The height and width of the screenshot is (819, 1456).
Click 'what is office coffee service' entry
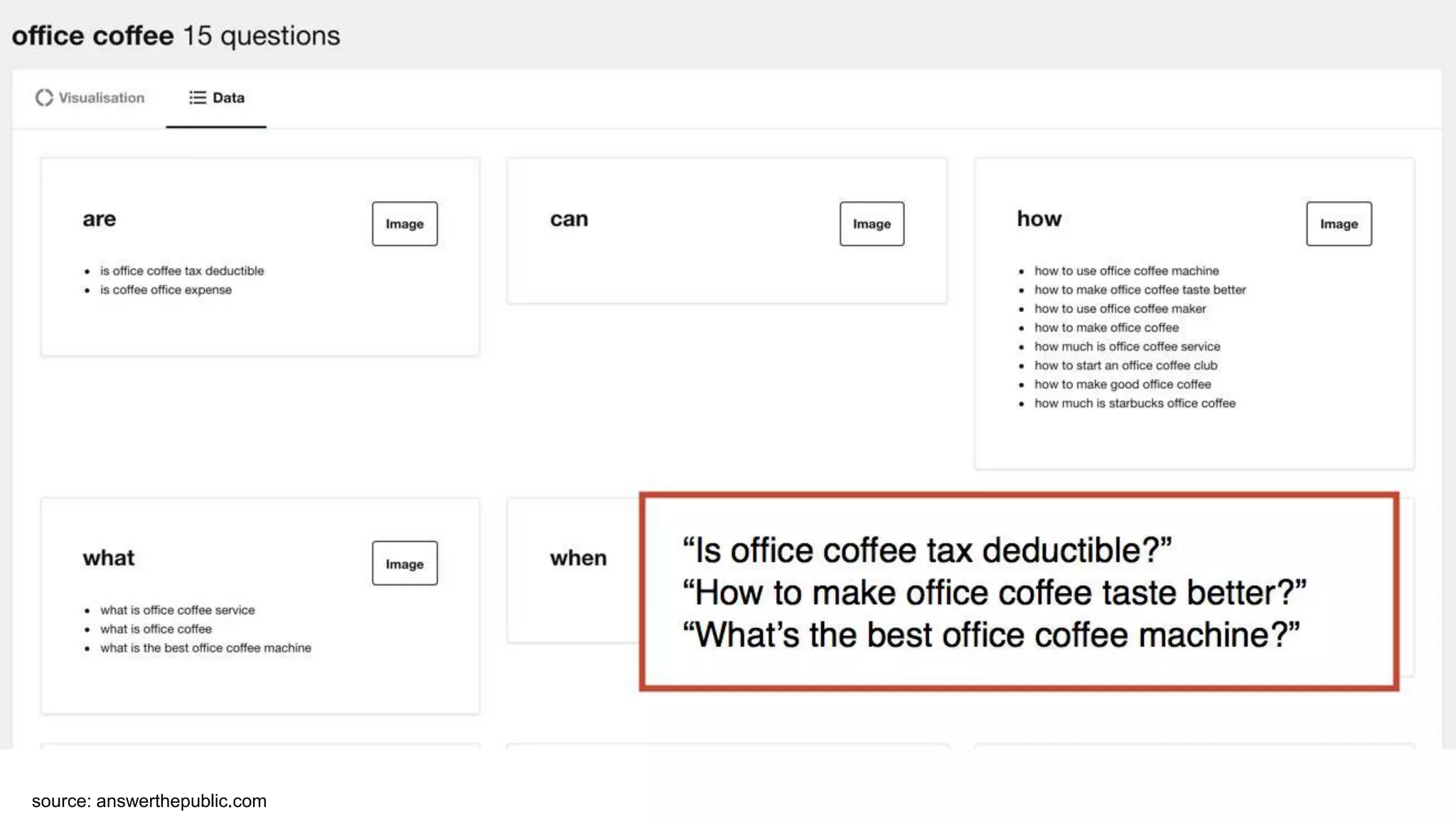tap(177, 611)
